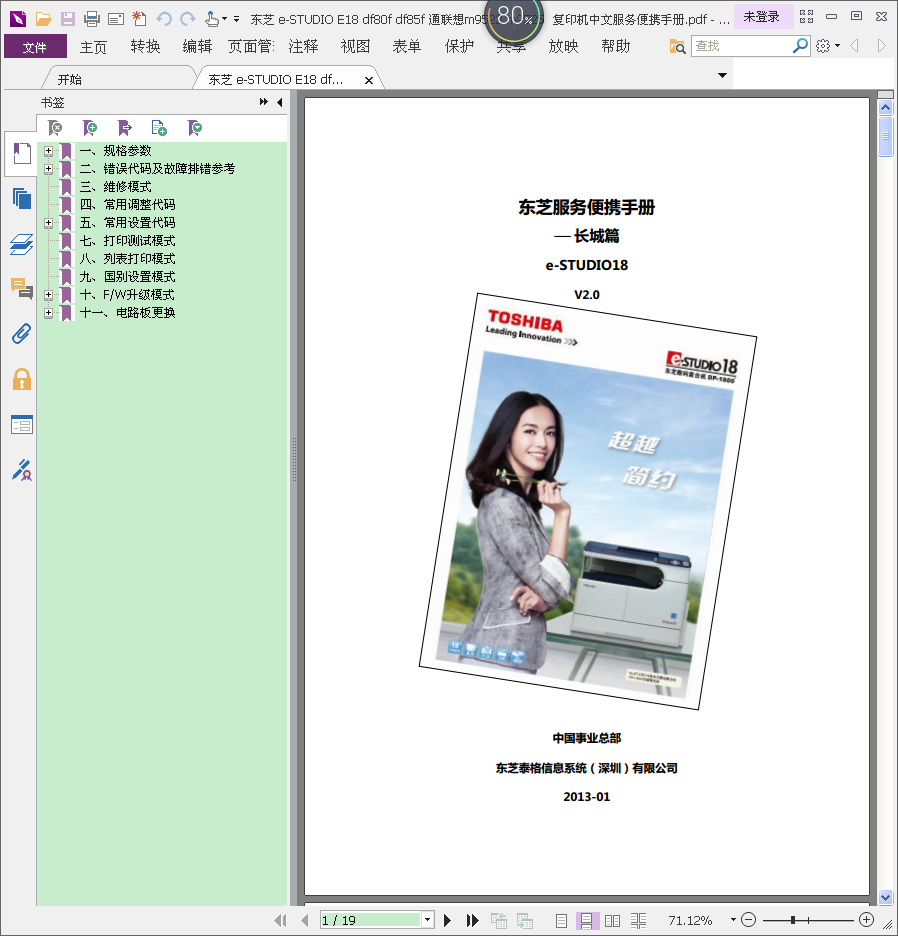Open the form fields side panel

click(21, 424)
